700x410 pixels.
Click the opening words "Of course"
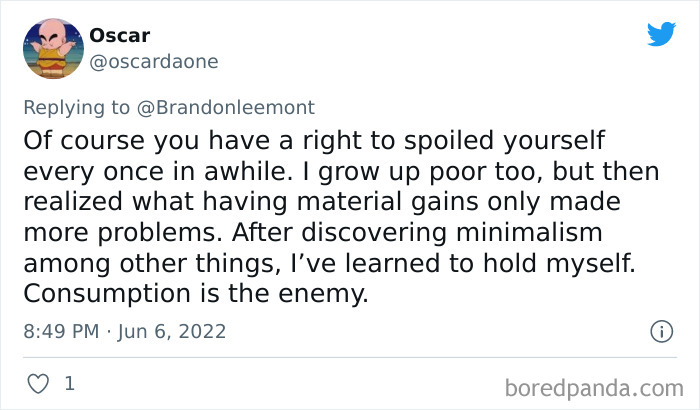pyautogui.click(x=84, y=140)
